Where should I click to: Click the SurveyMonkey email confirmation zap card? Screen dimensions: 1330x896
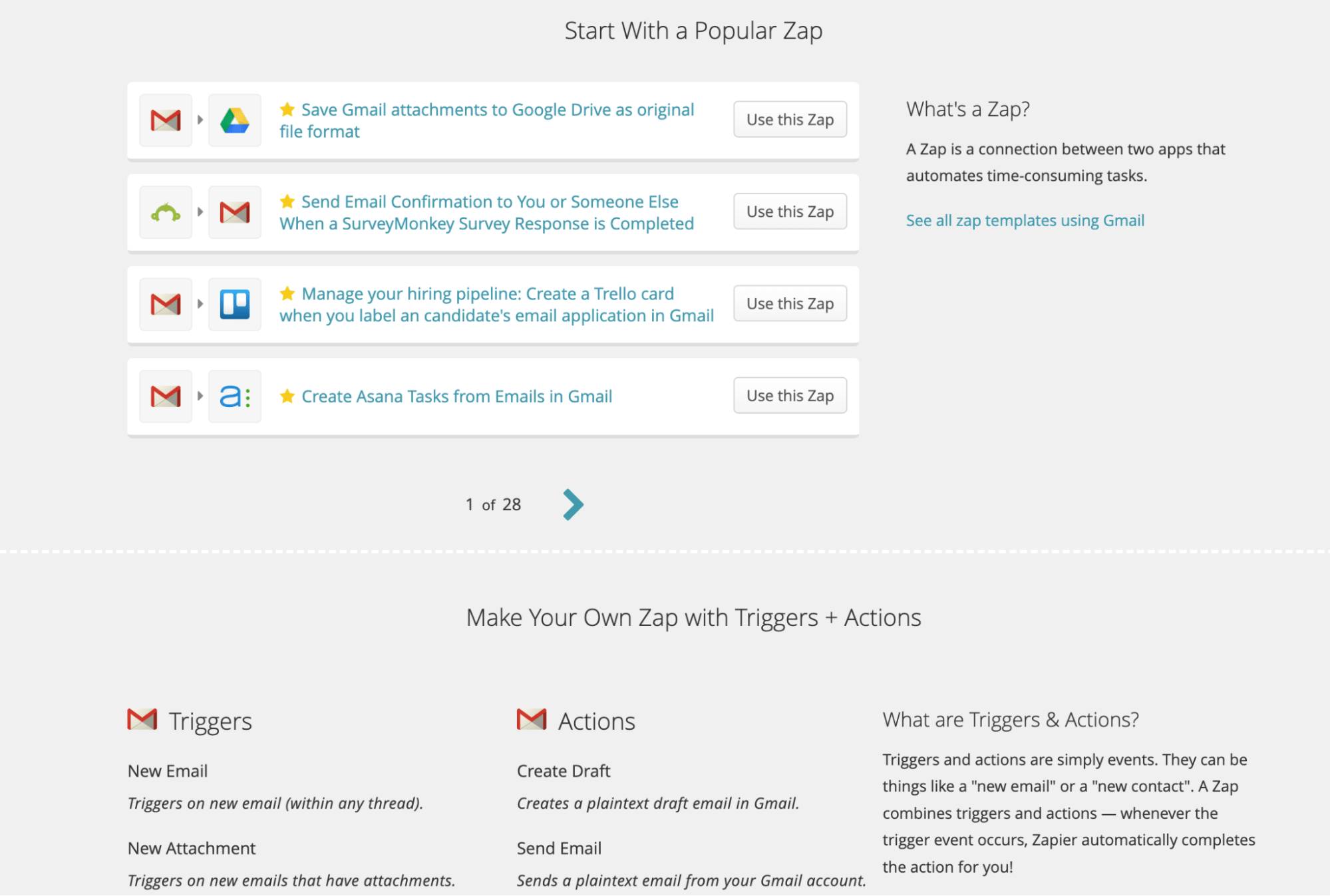pyautogui.click(x=486, y=212)
